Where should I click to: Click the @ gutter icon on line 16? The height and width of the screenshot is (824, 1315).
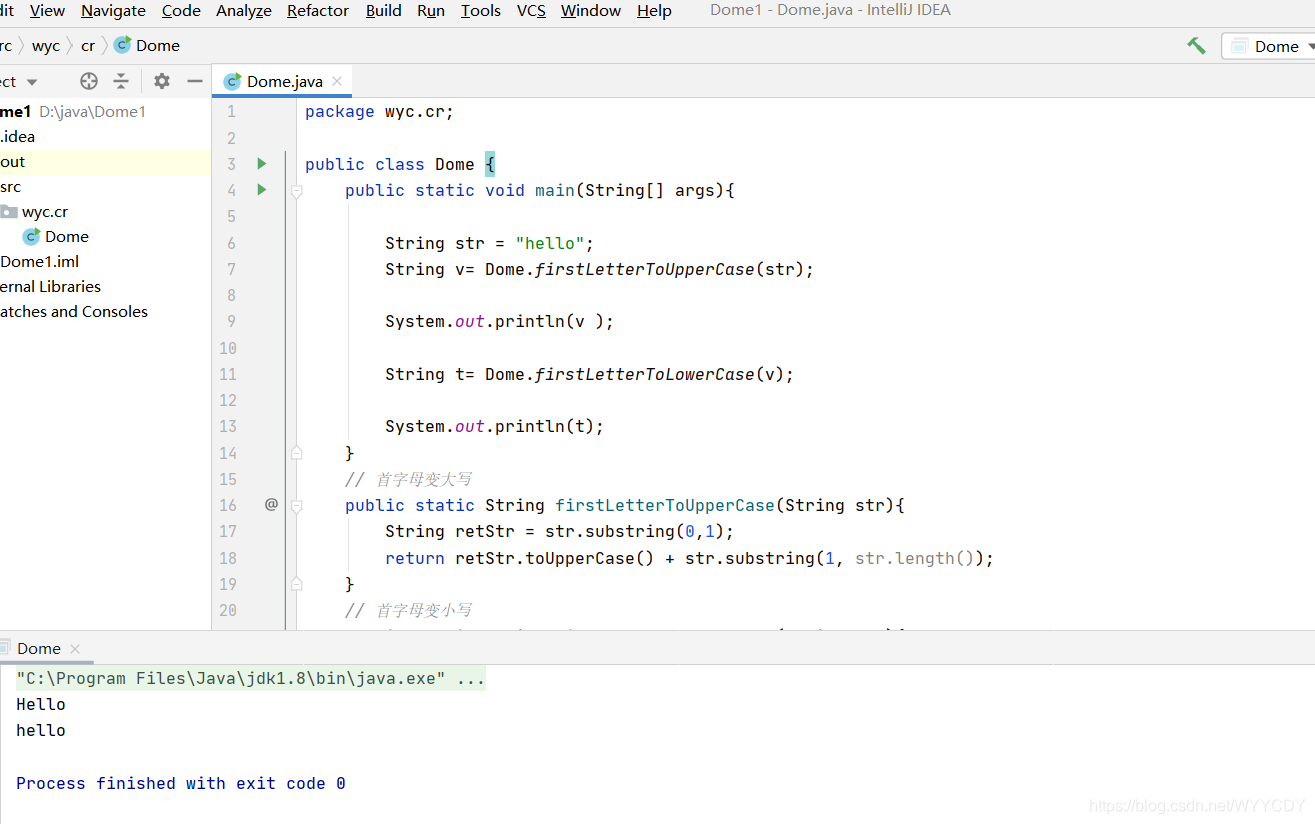(271, 505)
